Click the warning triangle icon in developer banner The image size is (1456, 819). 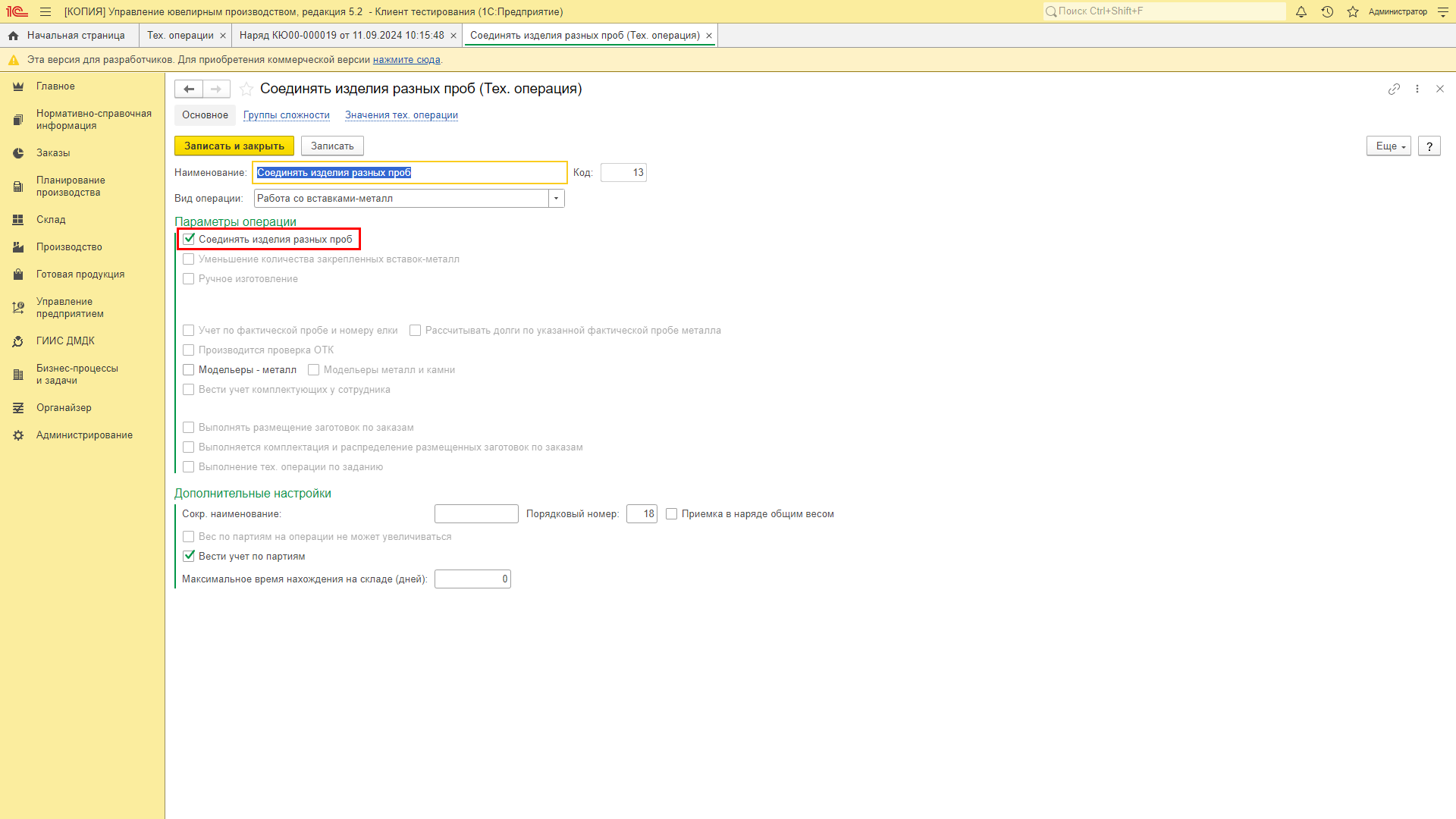[x=14, y=60]
